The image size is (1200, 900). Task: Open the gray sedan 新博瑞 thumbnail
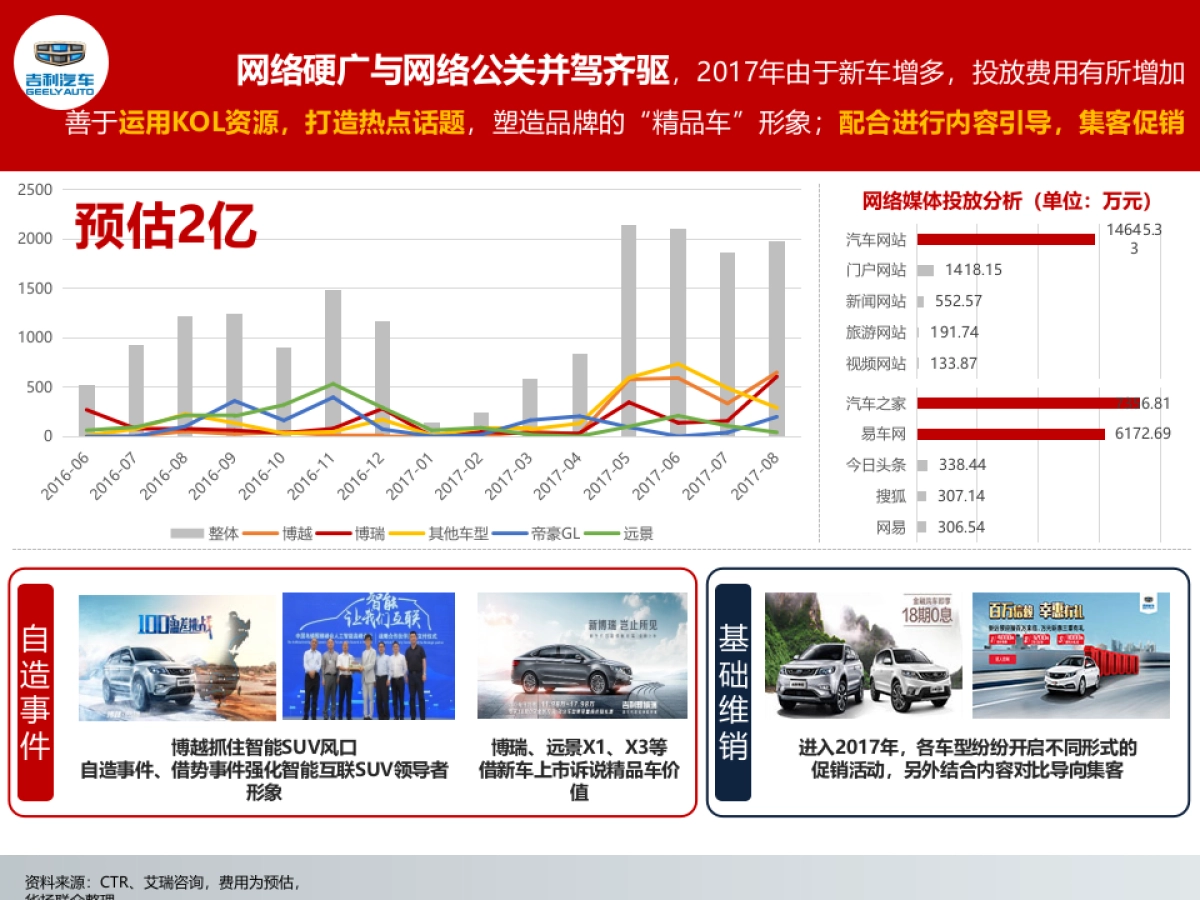[582, 656]
